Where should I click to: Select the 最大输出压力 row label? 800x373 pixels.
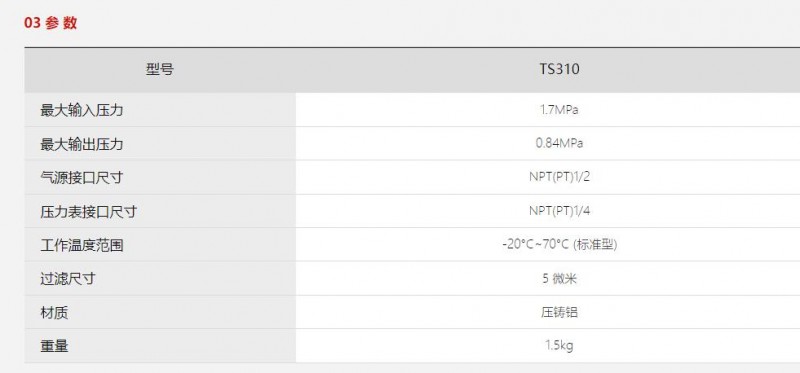[x=82, y=144]
